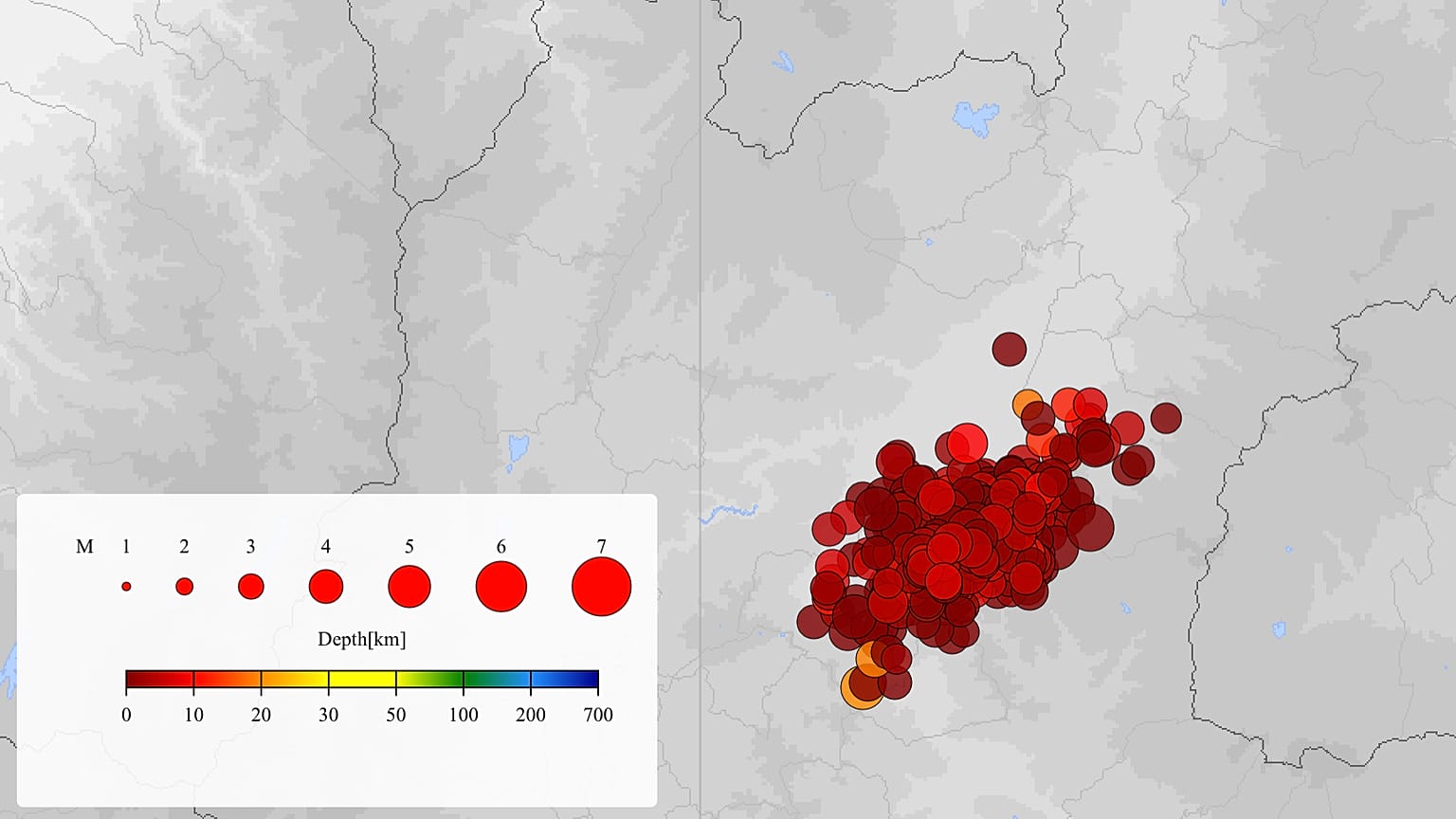Click the small orange marker in the northern cluster

click(x=1024, y=402)
